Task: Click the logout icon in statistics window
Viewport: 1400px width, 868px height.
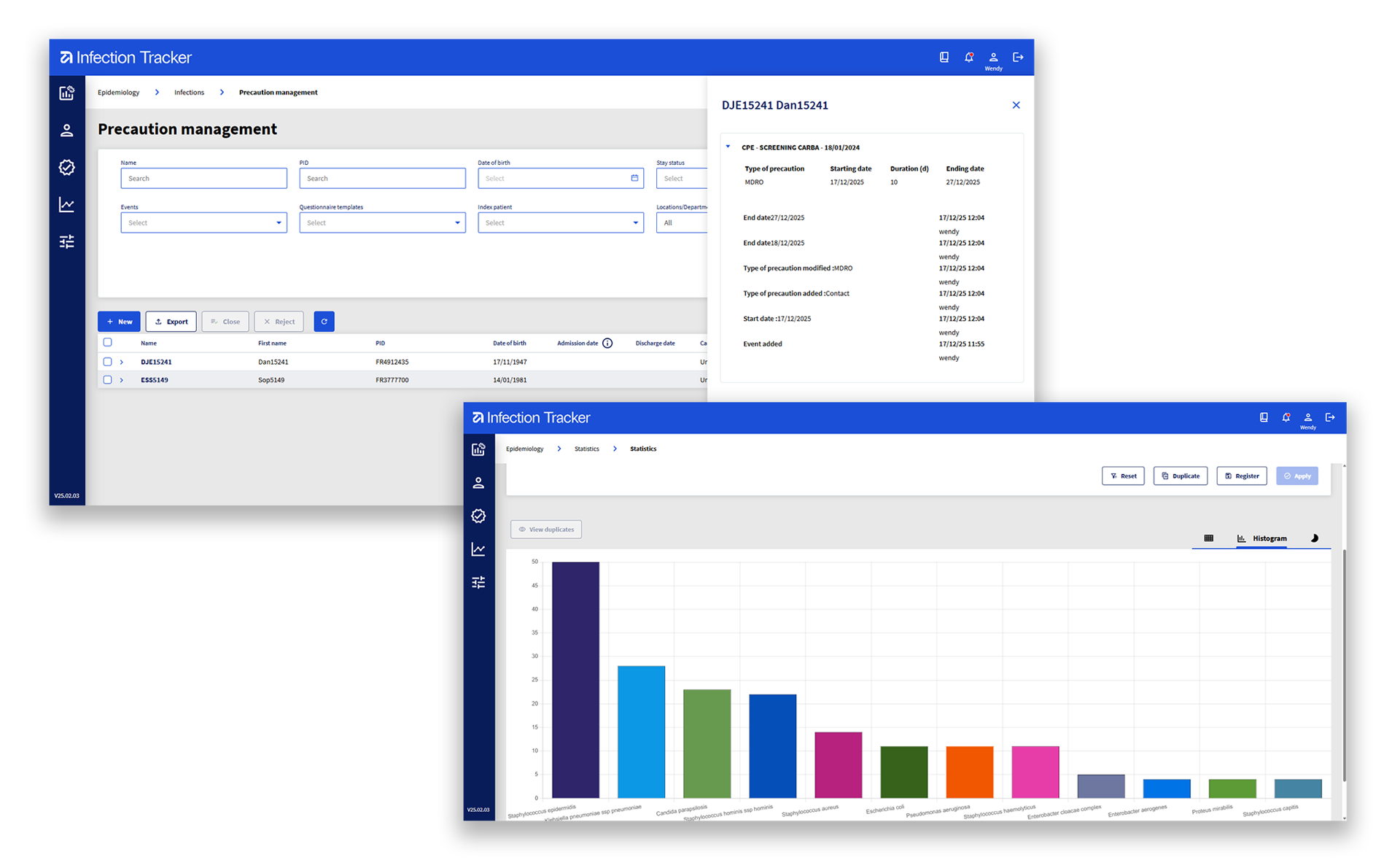Action: (x=1329, y=417)
